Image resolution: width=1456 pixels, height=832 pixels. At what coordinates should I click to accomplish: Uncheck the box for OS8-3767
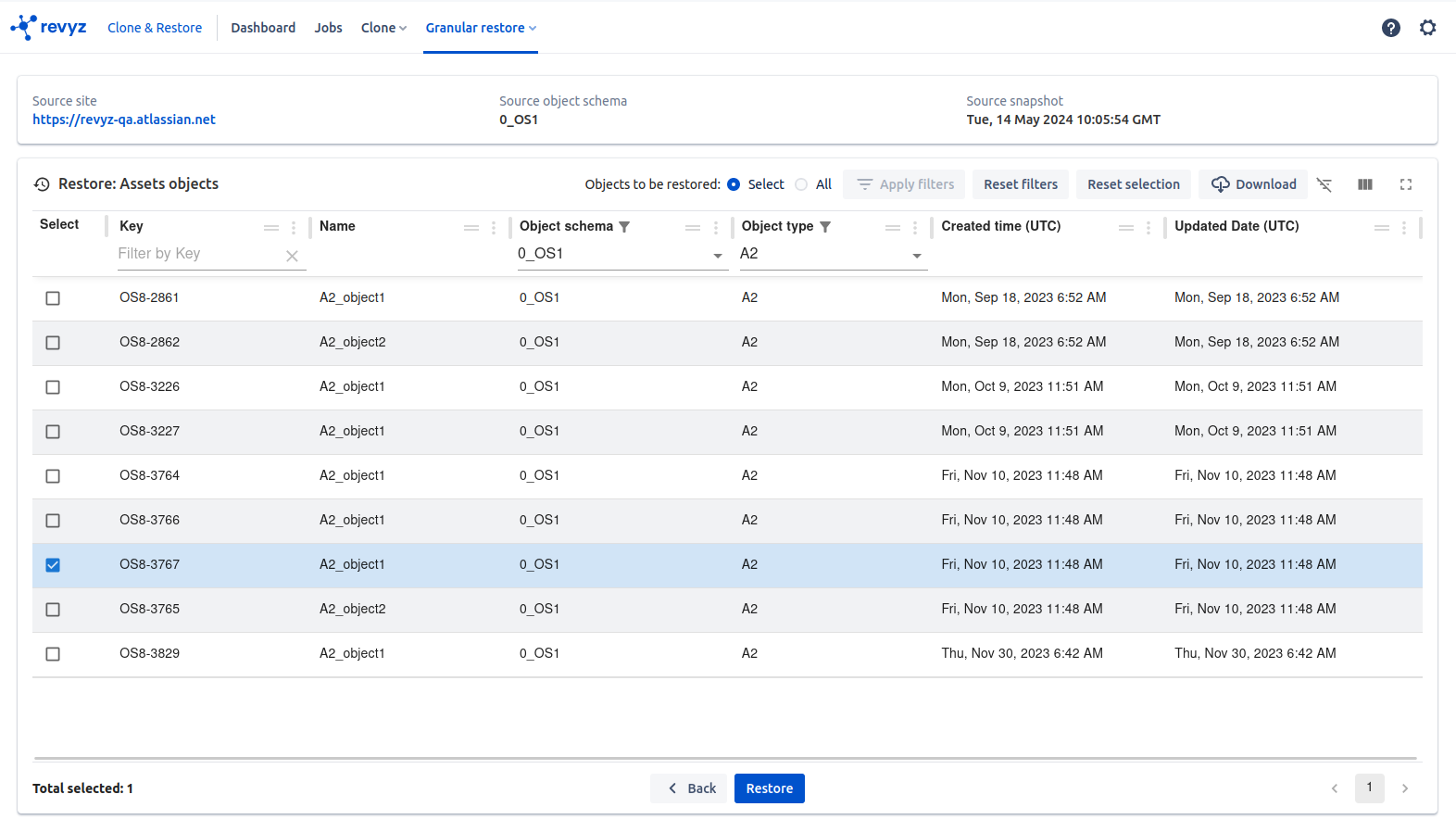click(x=53, y=565)
